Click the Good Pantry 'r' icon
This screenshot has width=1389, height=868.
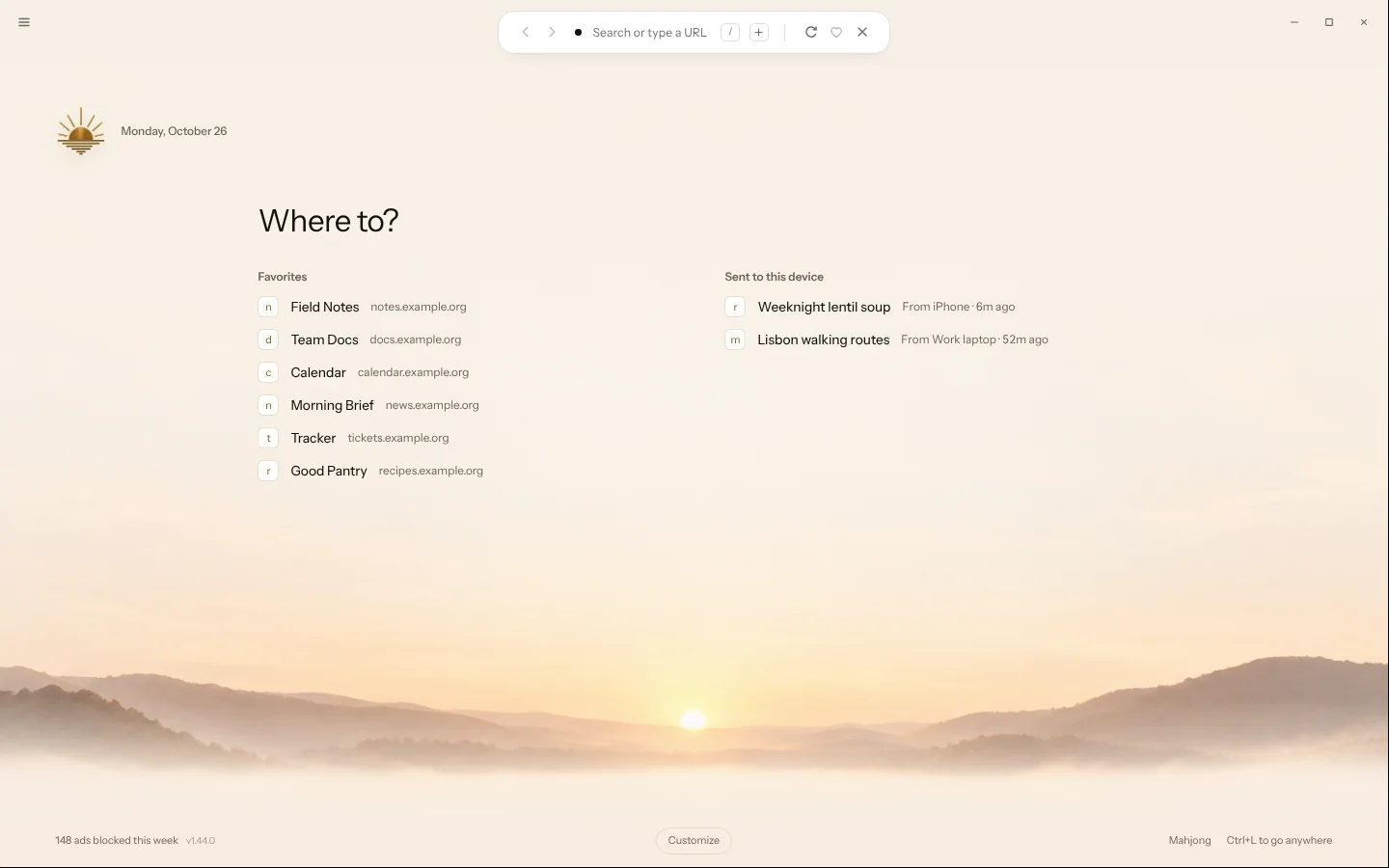268,471
